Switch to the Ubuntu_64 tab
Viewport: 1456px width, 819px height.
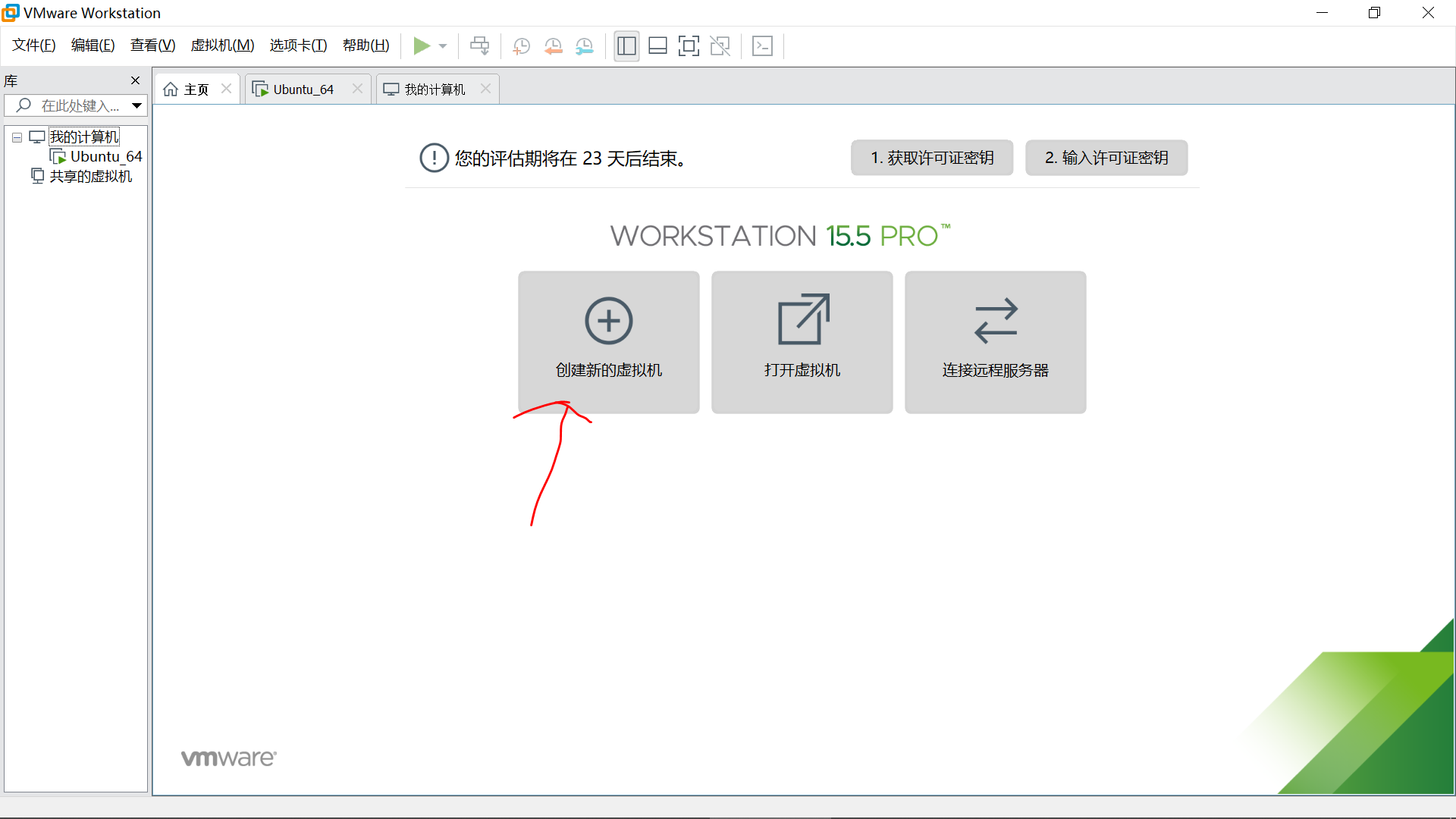tap(303, 89)
